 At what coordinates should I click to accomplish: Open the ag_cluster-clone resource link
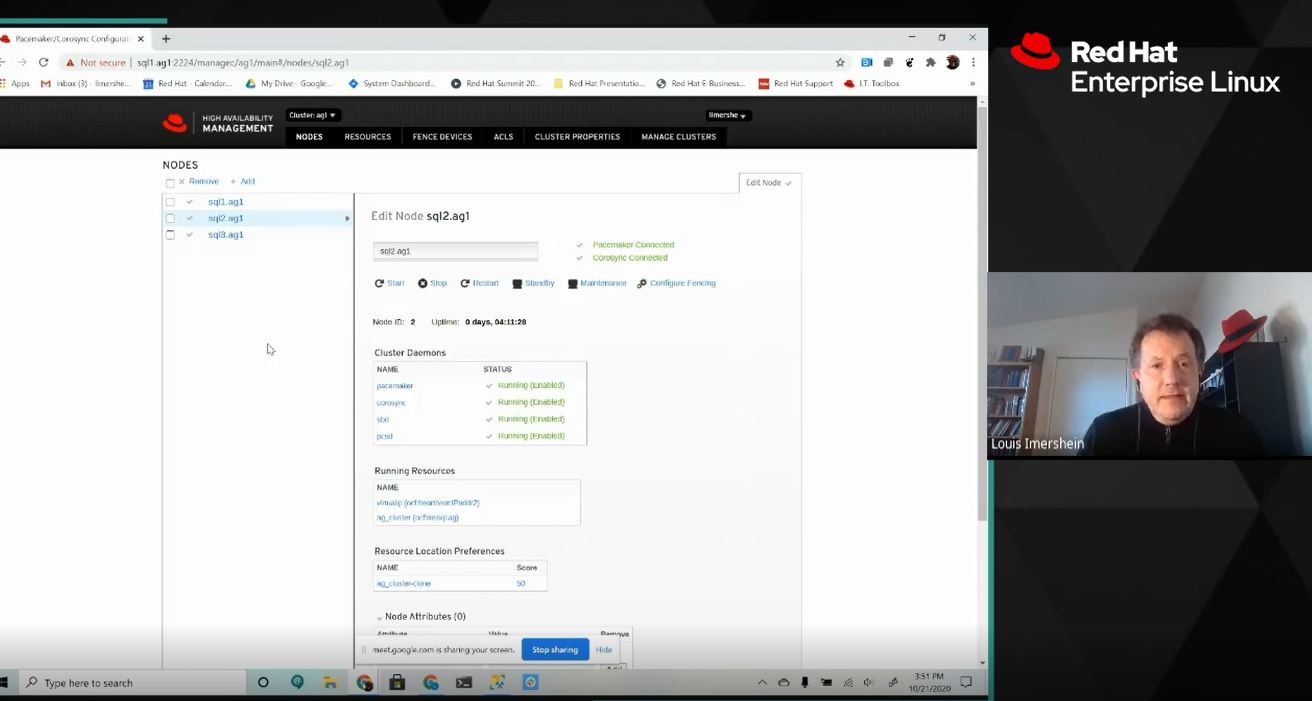coord(405,583)
